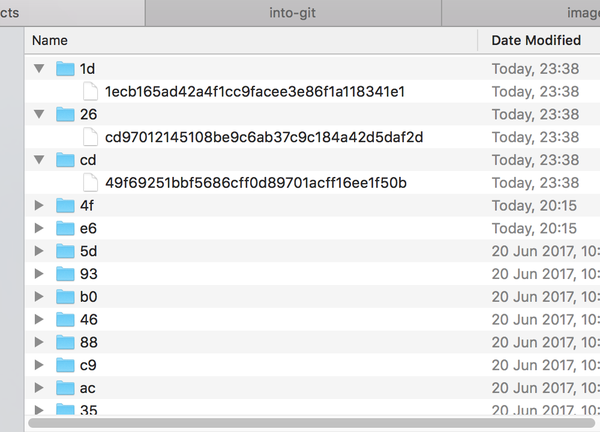Image resolution: width=600 pixels, height=432 pixels.
Task: Collapse the 1d folder disclosure triangle
Action: point(40,69)
